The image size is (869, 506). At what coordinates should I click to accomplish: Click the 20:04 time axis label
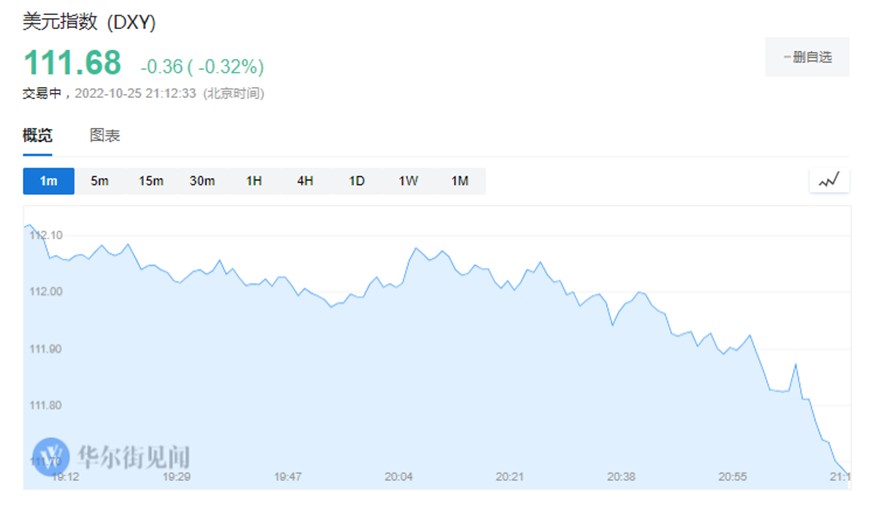pyautogui.click(x=399, y=478)
